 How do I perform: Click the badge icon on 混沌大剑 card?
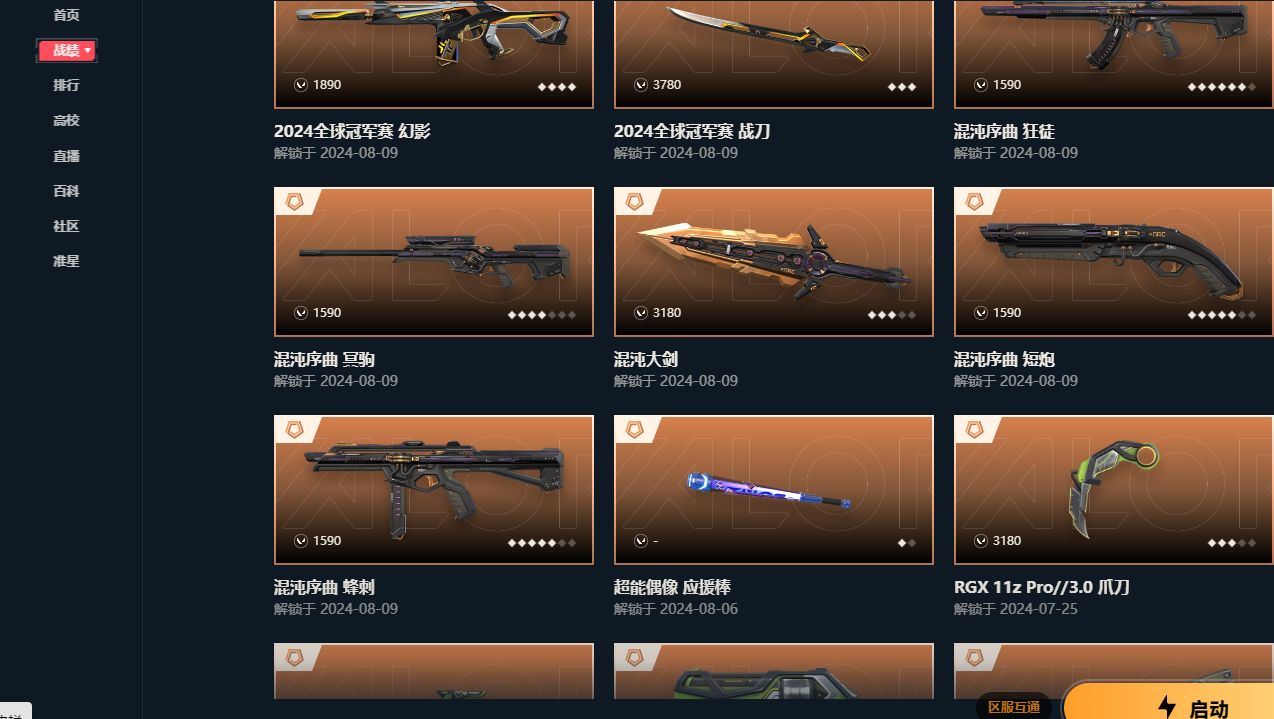[634, 202]
